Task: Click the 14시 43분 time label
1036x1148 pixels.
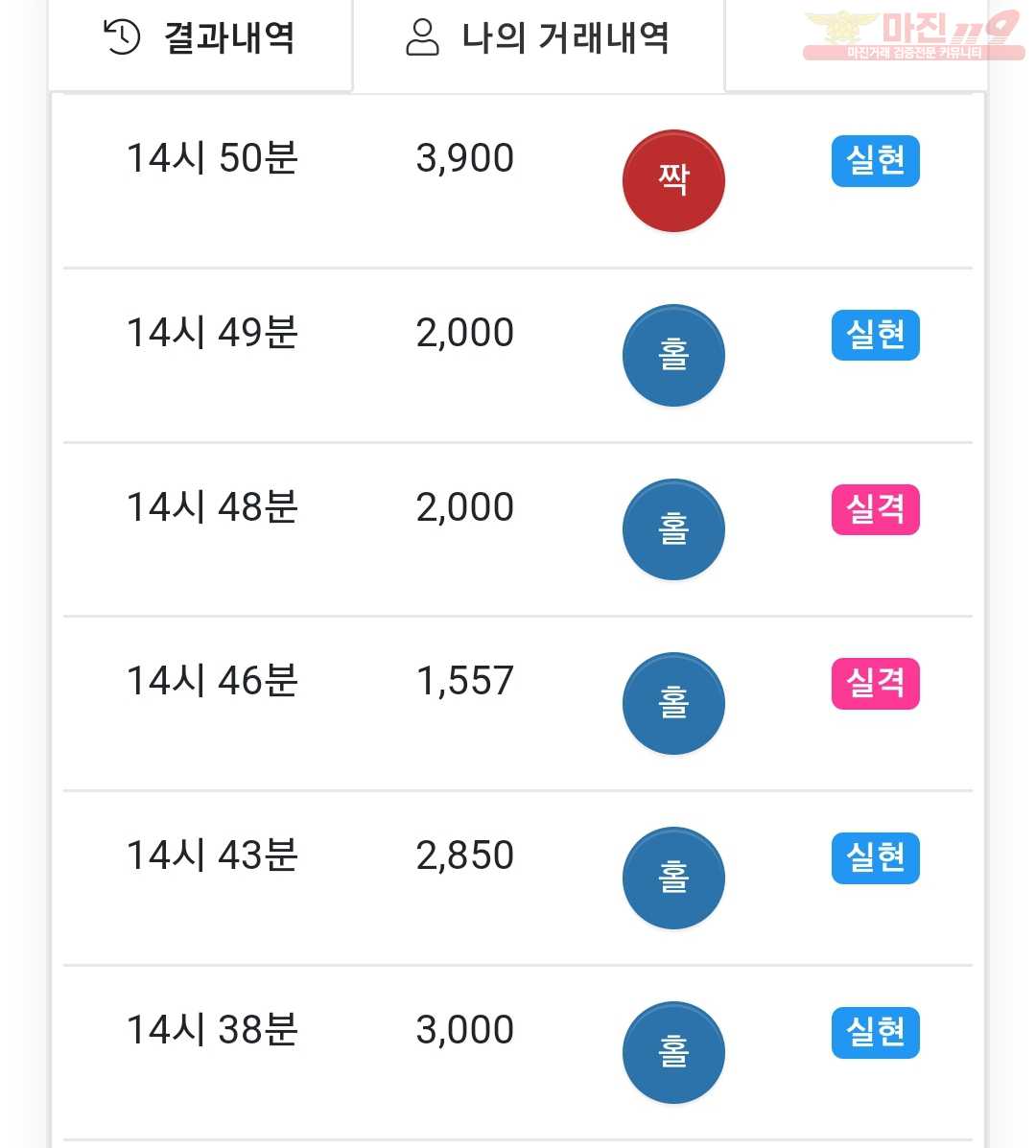Action: click(x=212, y=855)
